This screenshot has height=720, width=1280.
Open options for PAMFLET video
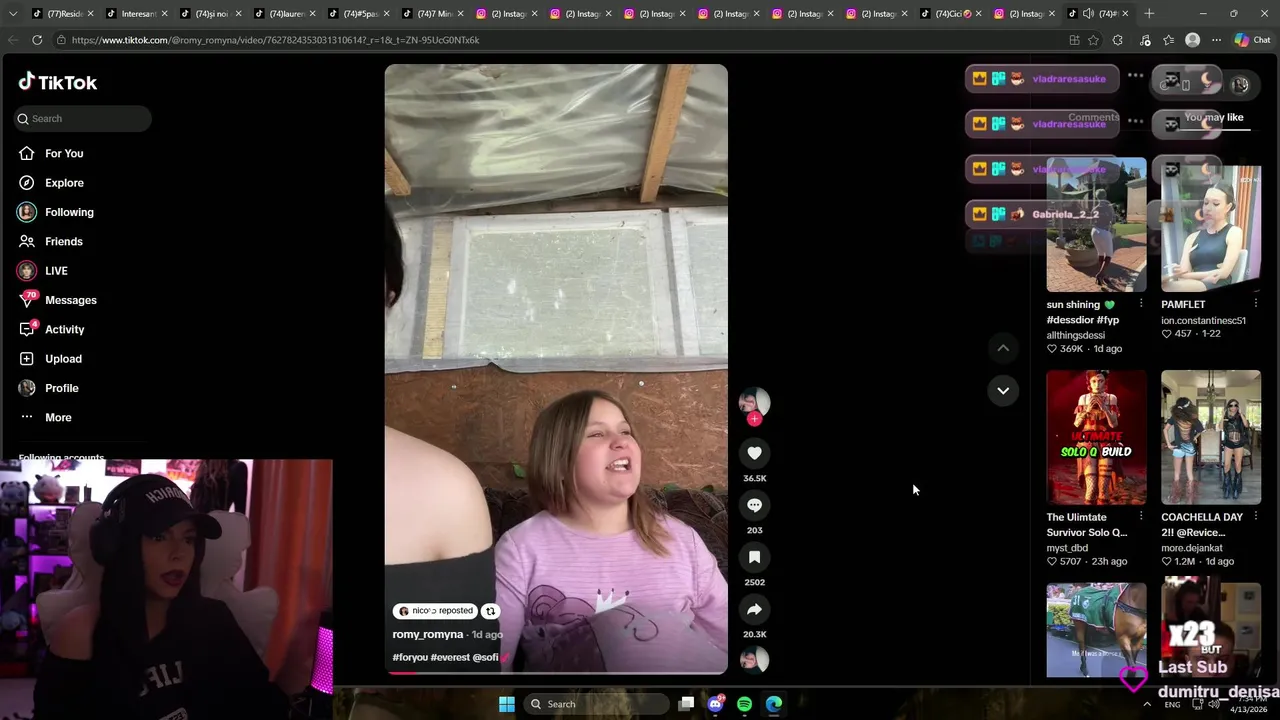tap(1256, 304)
